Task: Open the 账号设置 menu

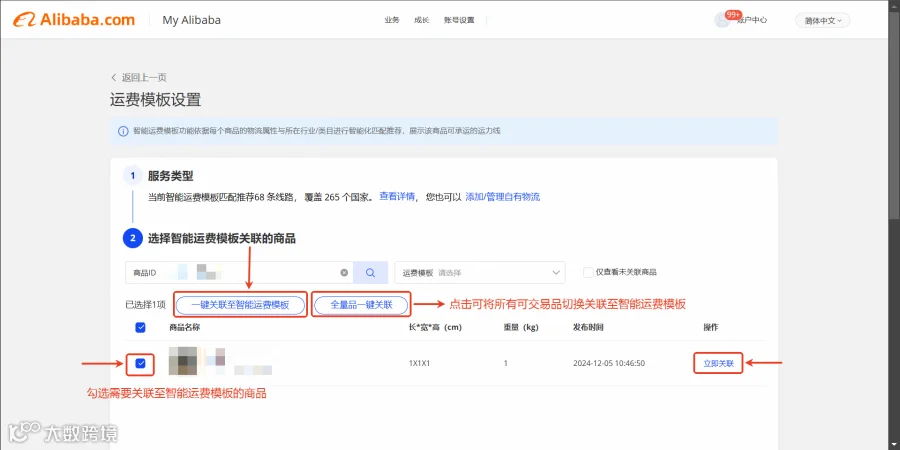Action: coord(459,20)
